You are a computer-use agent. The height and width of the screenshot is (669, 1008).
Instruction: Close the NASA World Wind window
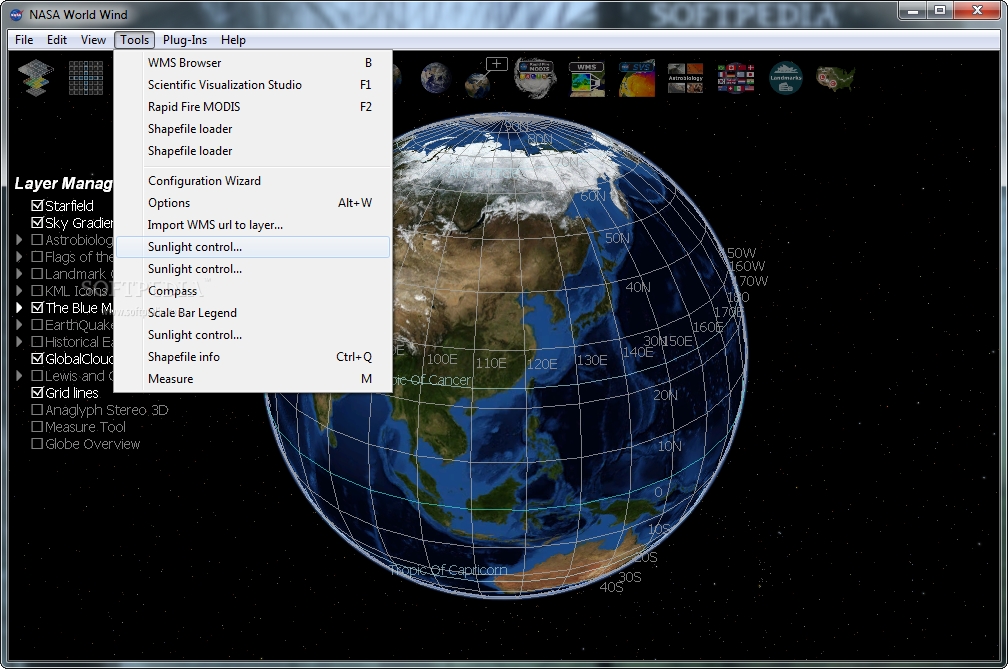[x=977, y=11]
